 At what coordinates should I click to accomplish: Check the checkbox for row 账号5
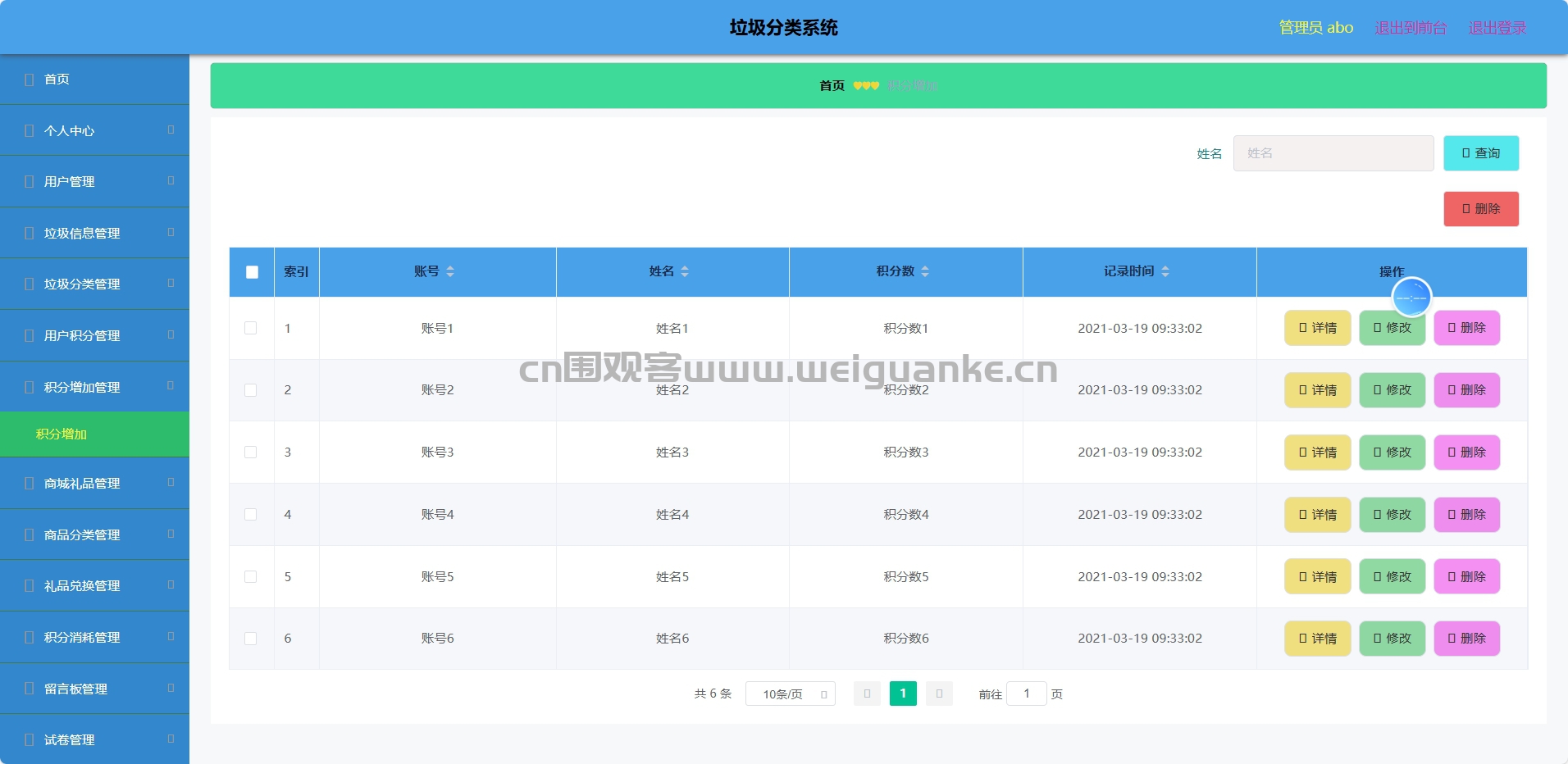point(251,577)
